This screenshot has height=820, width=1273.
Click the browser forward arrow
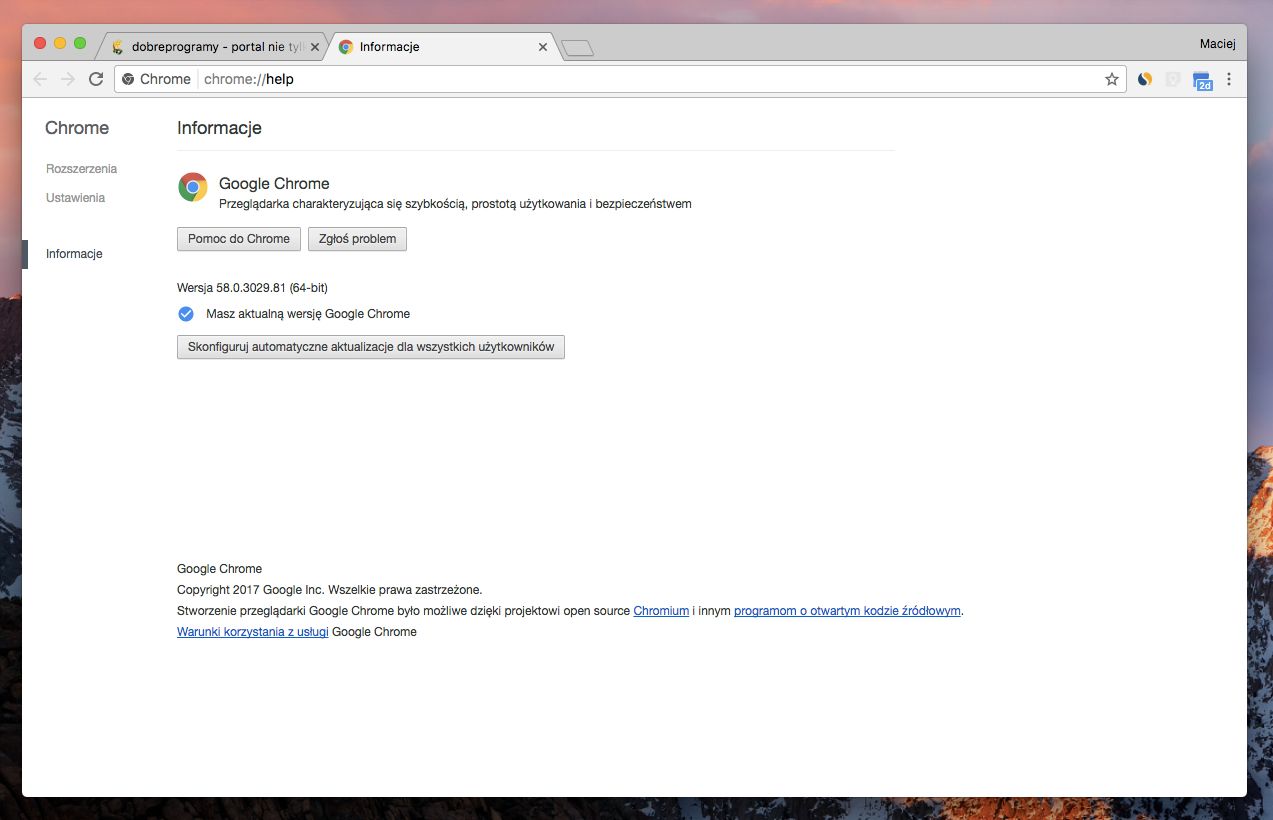click(x=68, y=79)
